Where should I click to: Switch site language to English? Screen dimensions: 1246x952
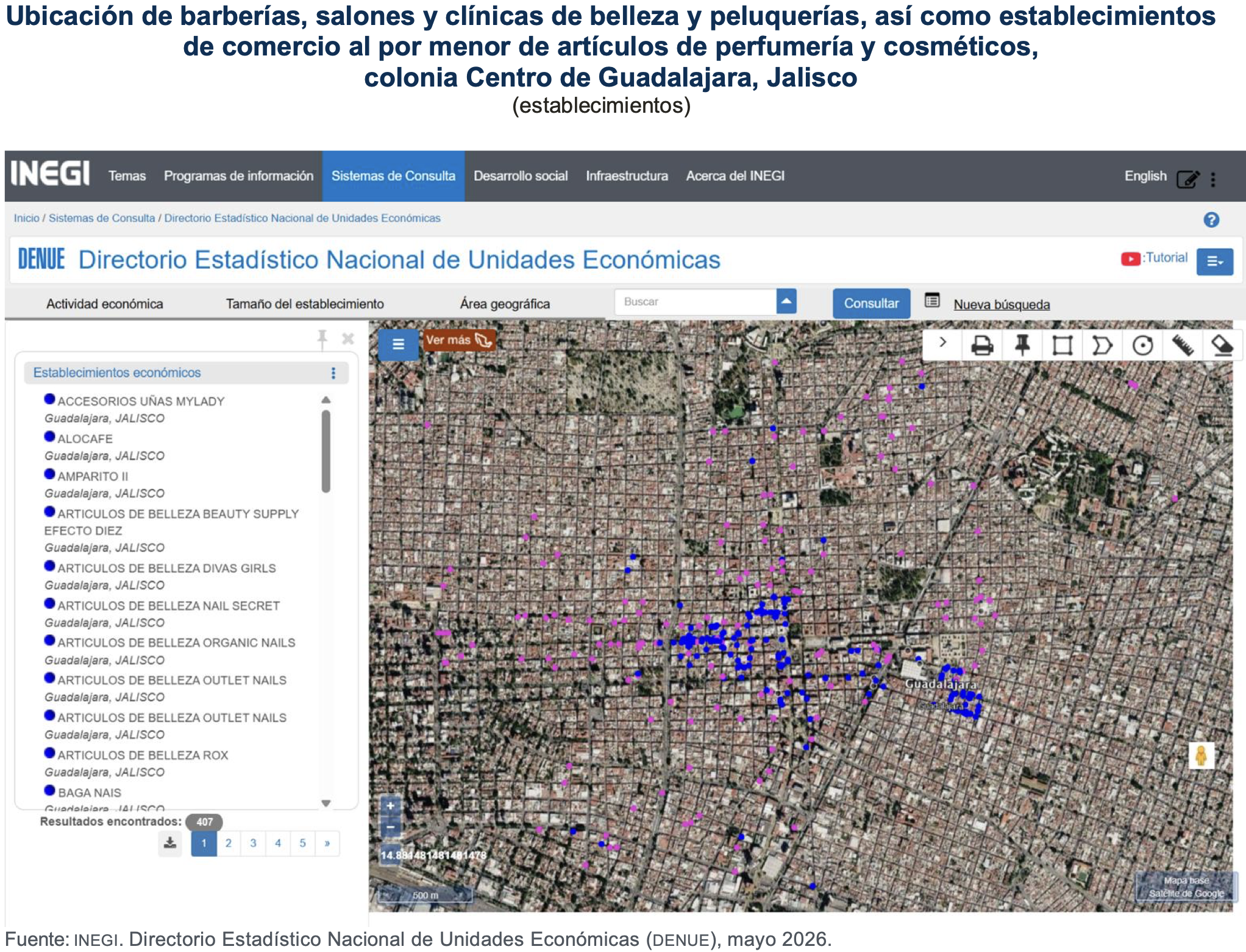coord(1145,176)
